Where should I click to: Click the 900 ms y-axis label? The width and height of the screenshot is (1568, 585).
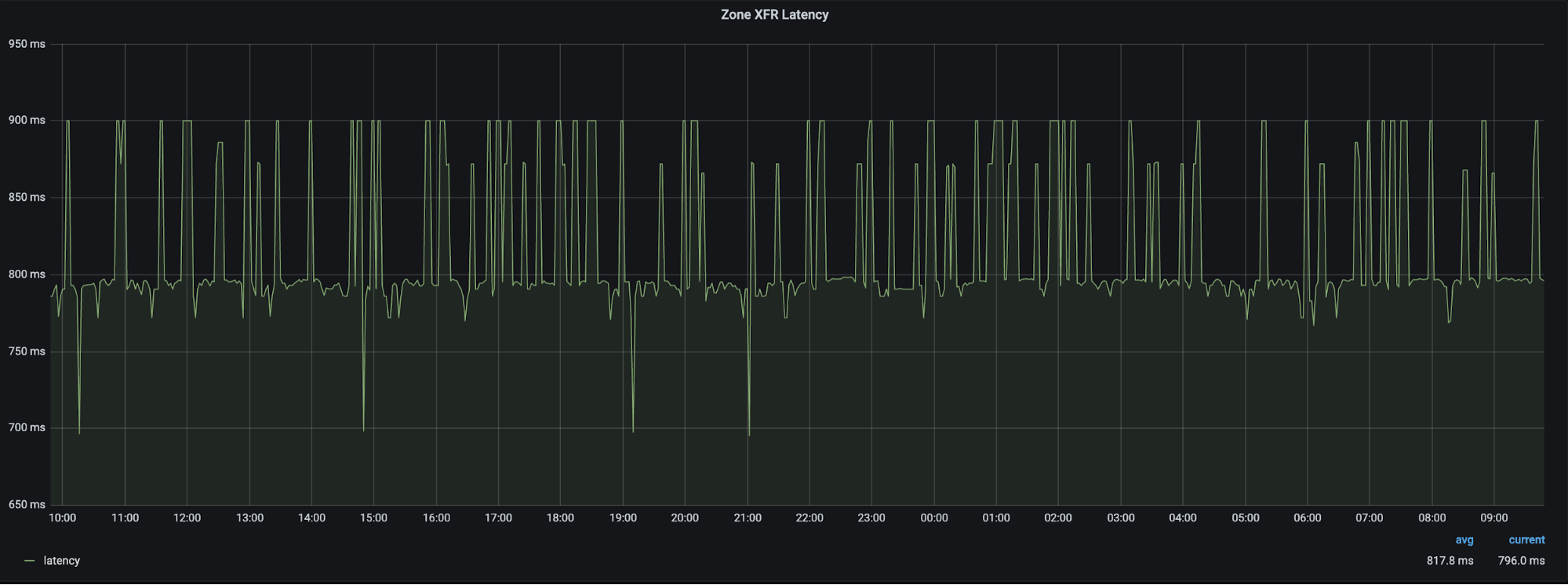click(27, 120)
